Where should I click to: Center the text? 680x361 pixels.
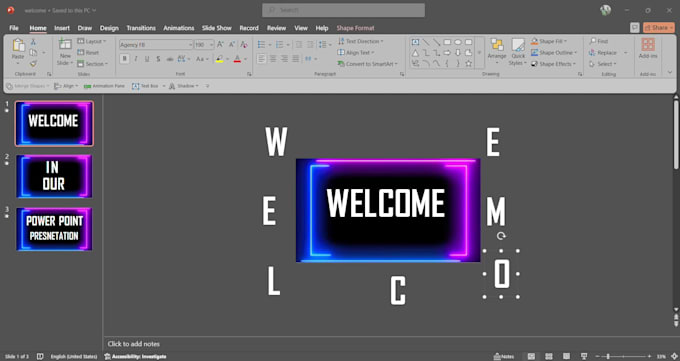(x=273, y=59)
